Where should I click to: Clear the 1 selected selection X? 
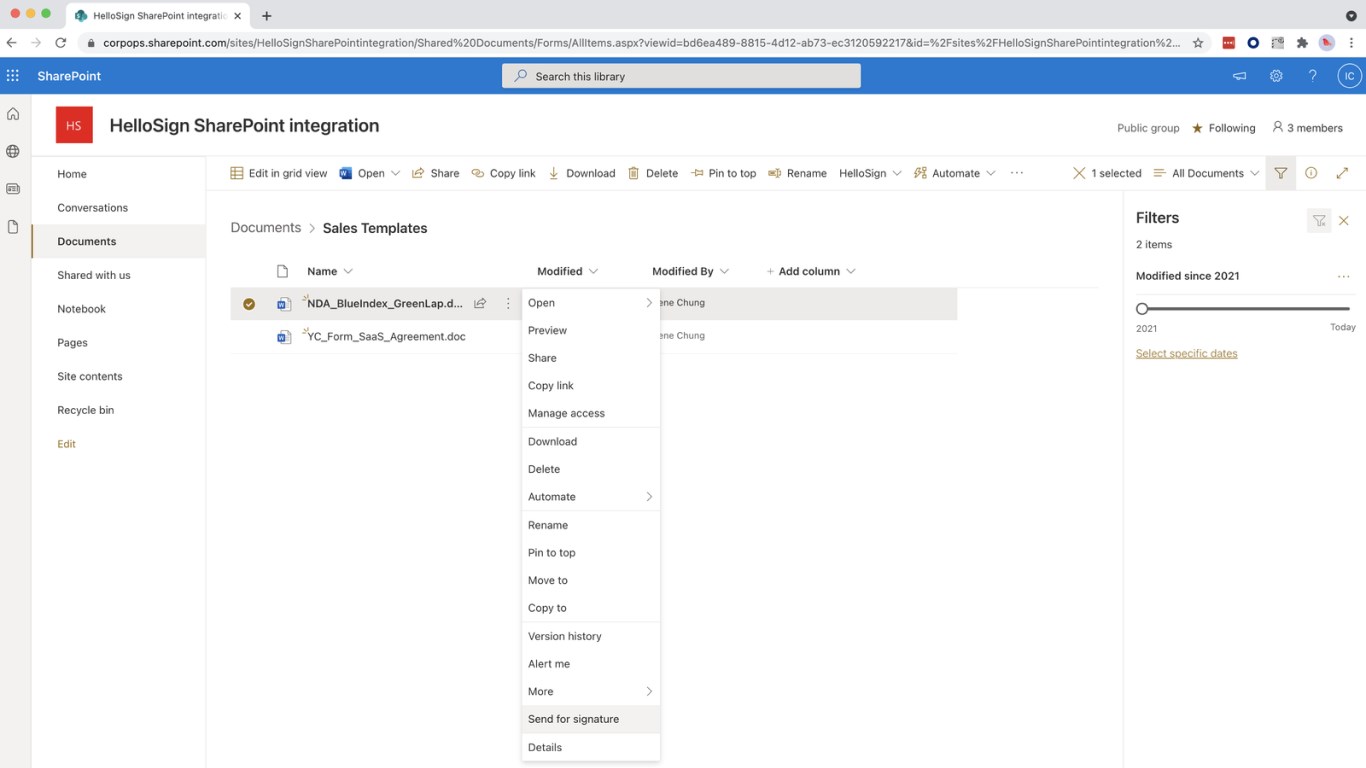pyautogui.click(x=1079, y=173)
